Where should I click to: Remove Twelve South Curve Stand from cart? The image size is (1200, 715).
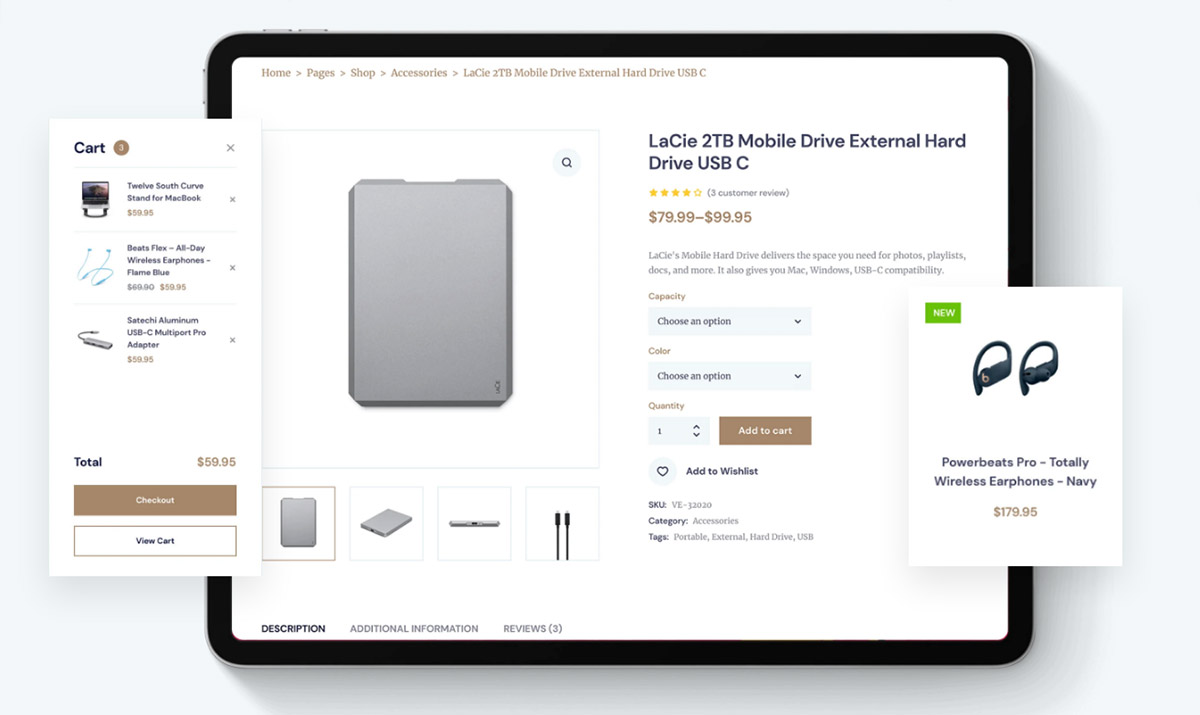tap(233, 199)
